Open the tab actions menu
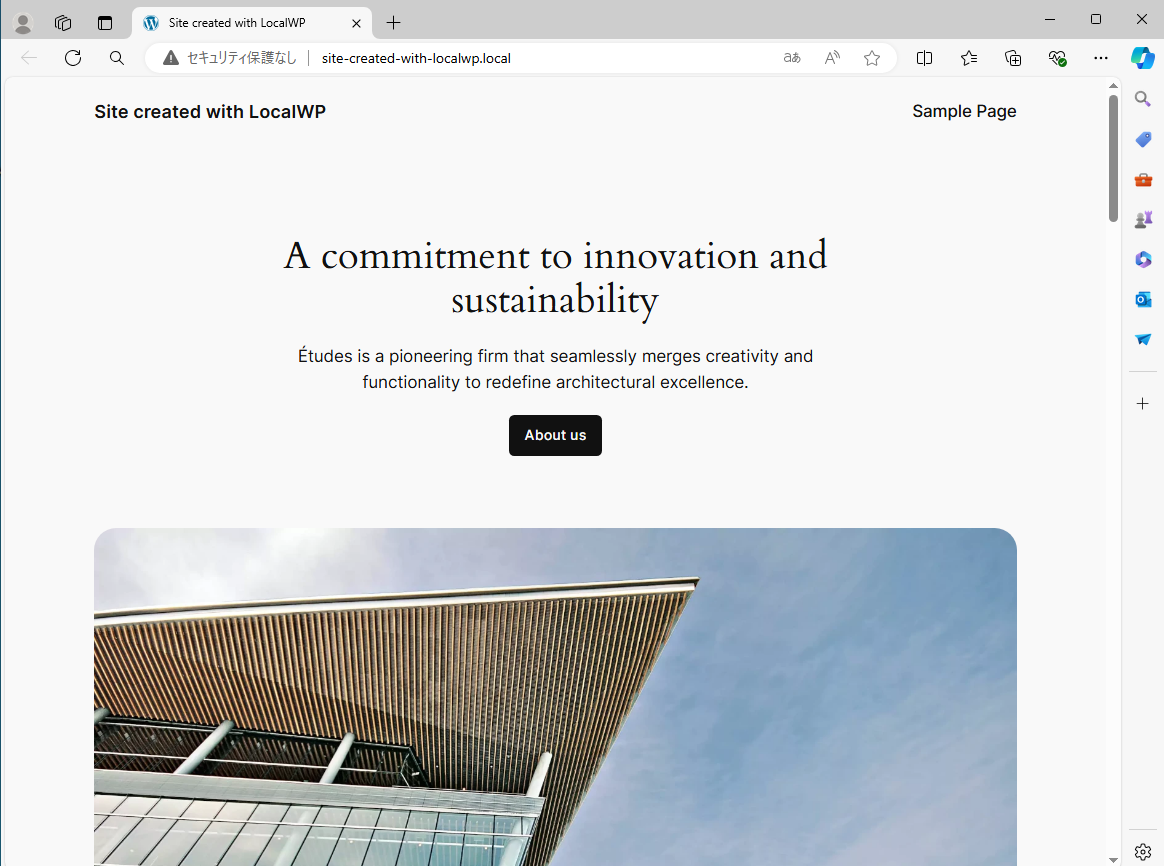This screenshot has width=1164, height=866. pyautogui.click(x=105, y=23)
